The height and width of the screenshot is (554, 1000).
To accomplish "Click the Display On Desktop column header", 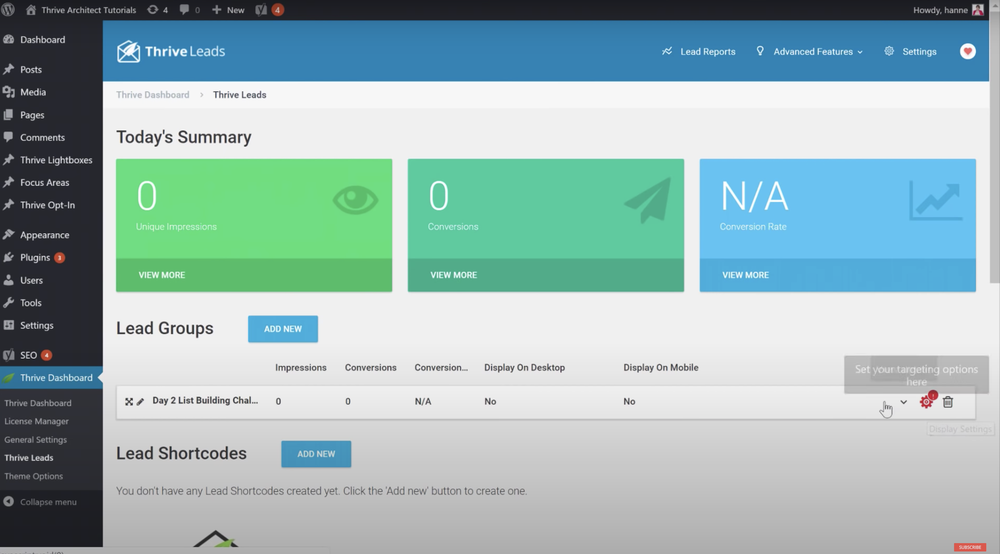I will pos(524,368).
